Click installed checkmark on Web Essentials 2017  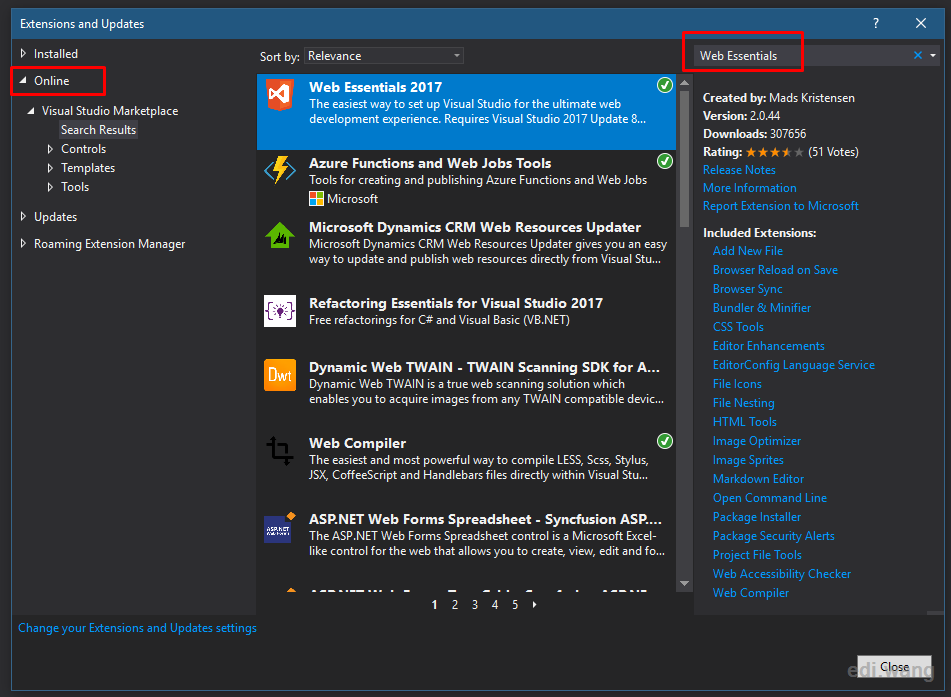tap(665, 86)
